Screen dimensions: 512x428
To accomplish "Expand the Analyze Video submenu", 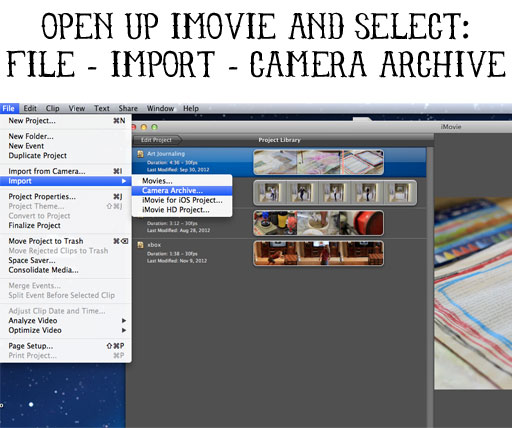I will click(66, 321).
